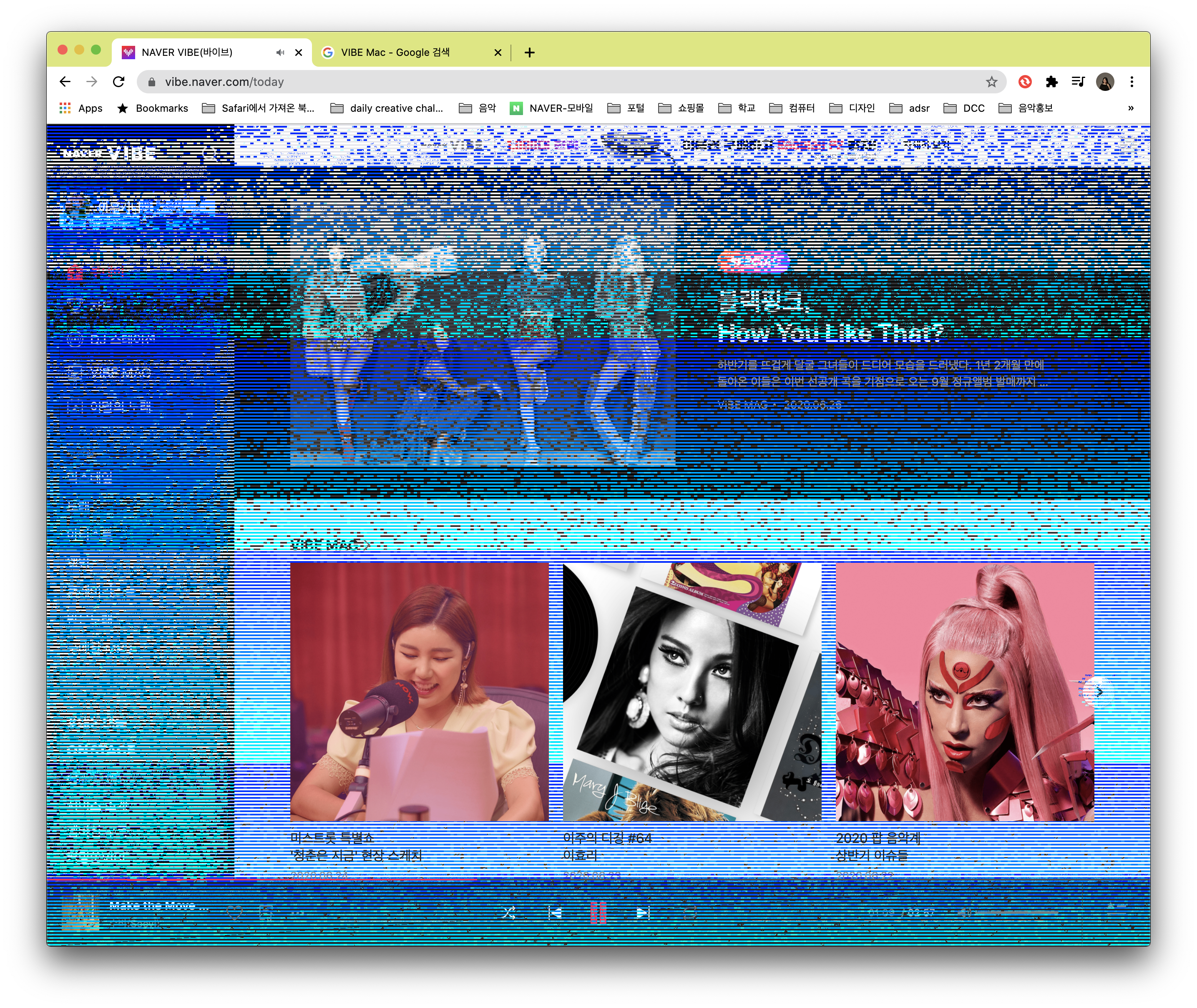Pause playback in the player bar
Screen dimensions: 1197x1008
(x=598, y=913)
